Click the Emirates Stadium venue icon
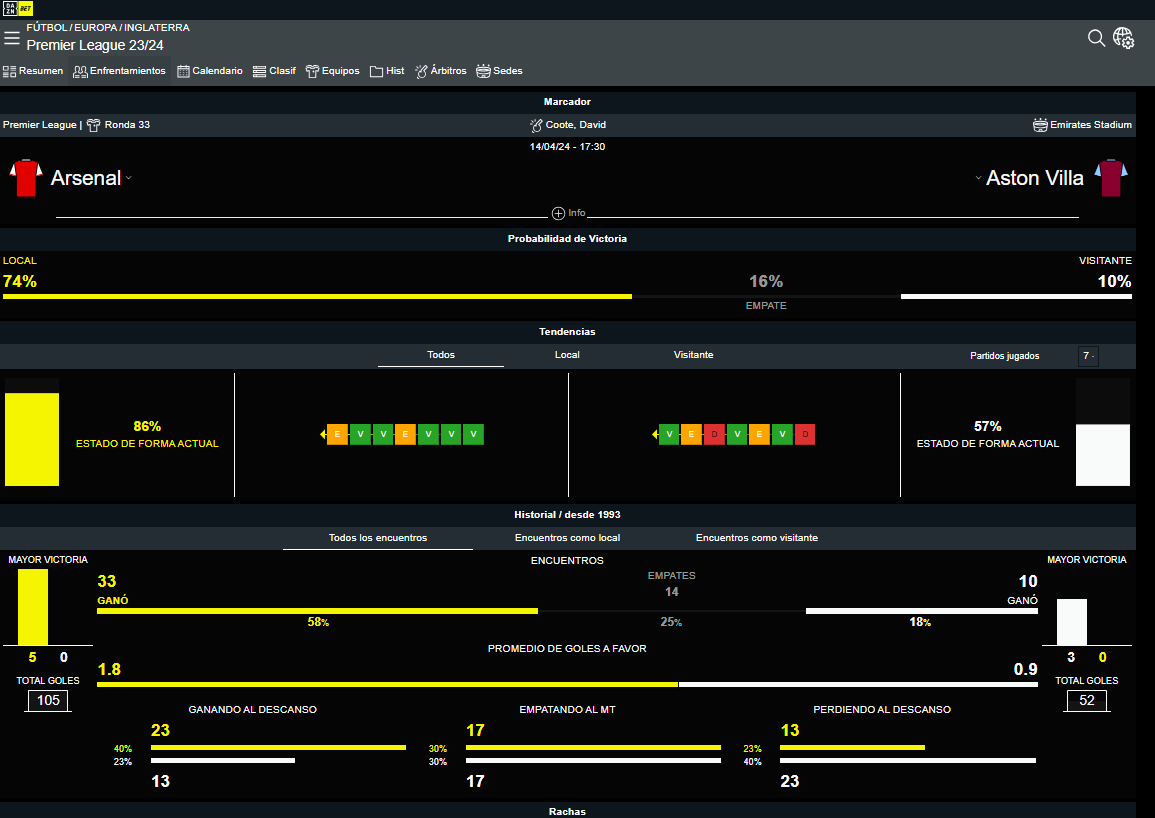 click(1040, 125)
